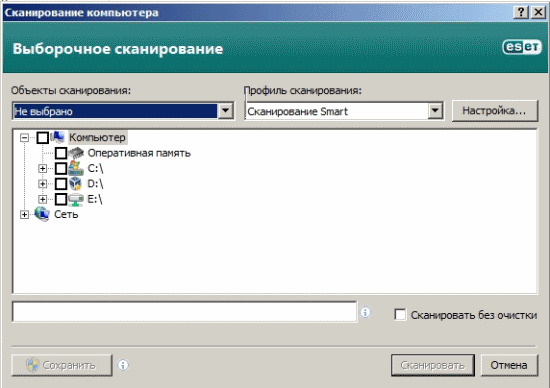Click the info icon beside the path field
The width and height of the screenshot is (550, 388).
click(x=365, y=312)
